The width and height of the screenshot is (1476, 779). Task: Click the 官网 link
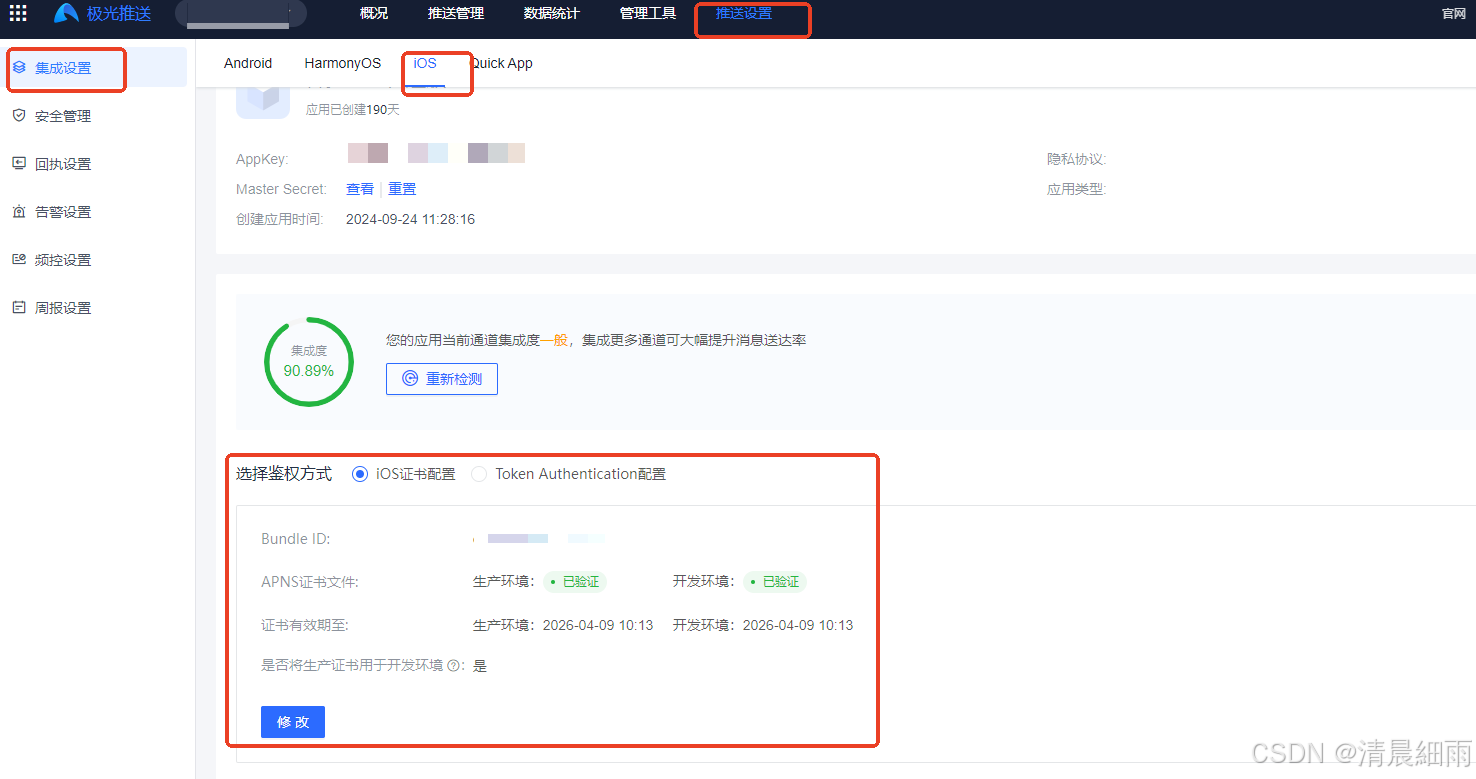pos(1454,13)
